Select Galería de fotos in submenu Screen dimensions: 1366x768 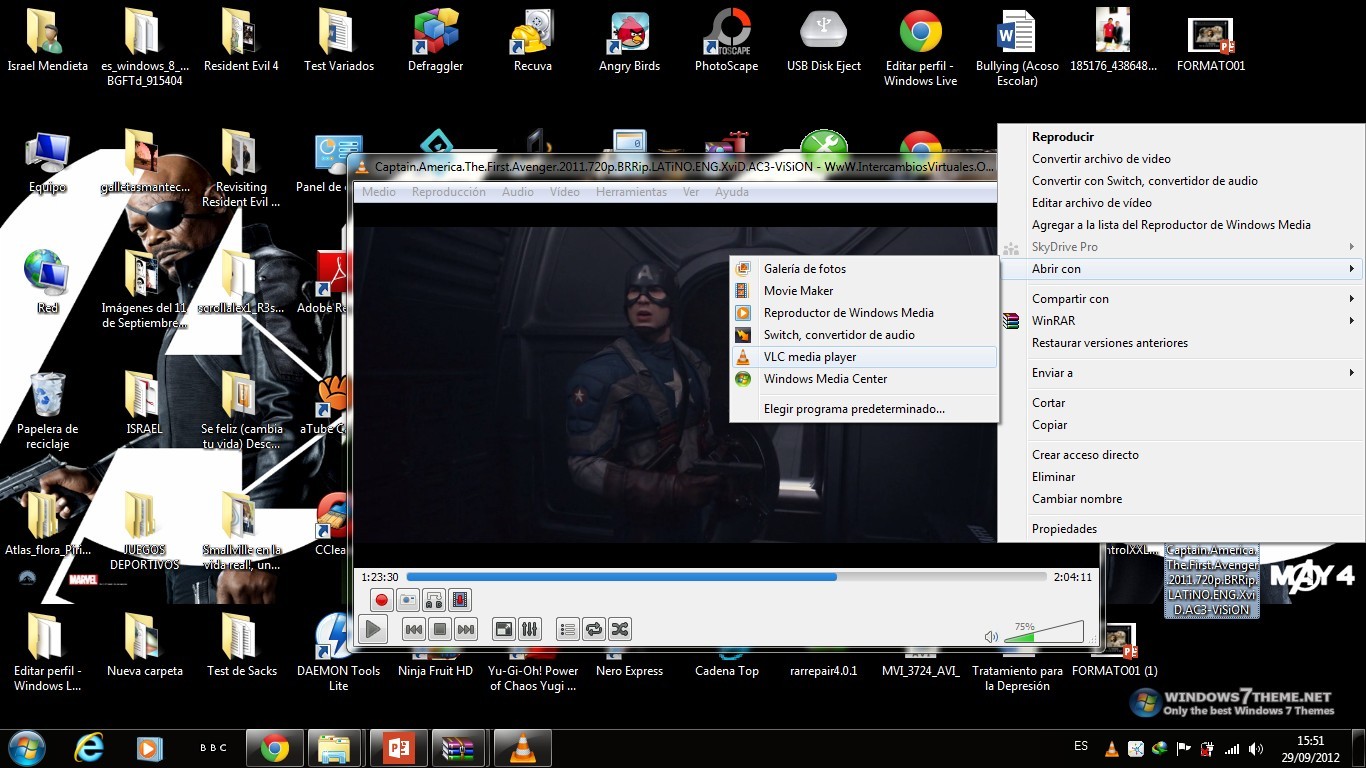pyautogui.click(x=864, y=269)
